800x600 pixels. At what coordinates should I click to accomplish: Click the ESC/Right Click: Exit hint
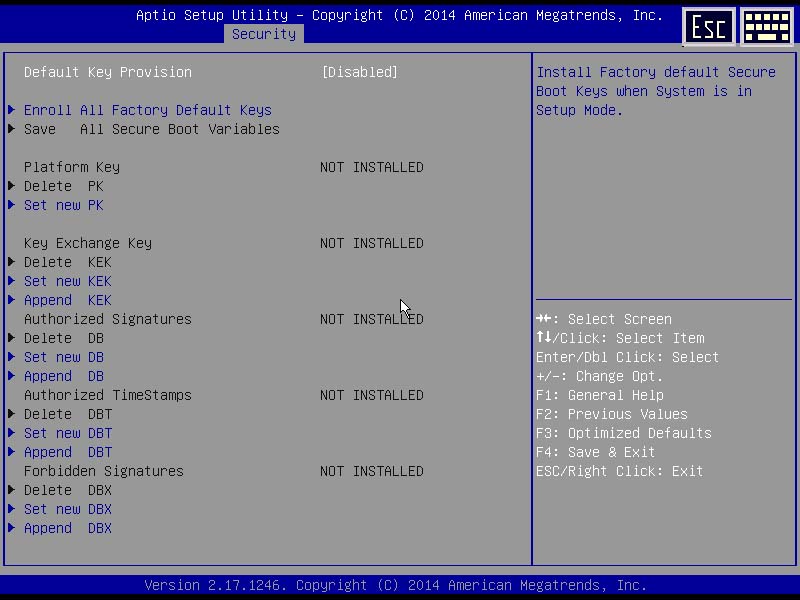point(619,471)
